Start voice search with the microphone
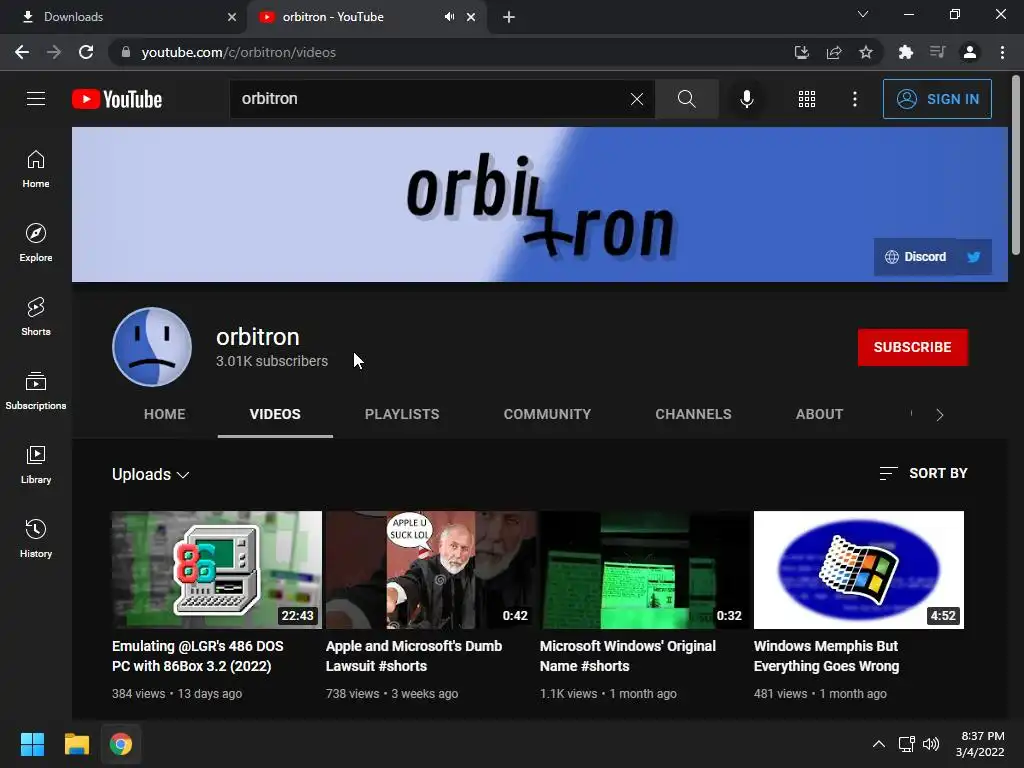This screenshot has width=1024, height=768. [x=746, y=99]
